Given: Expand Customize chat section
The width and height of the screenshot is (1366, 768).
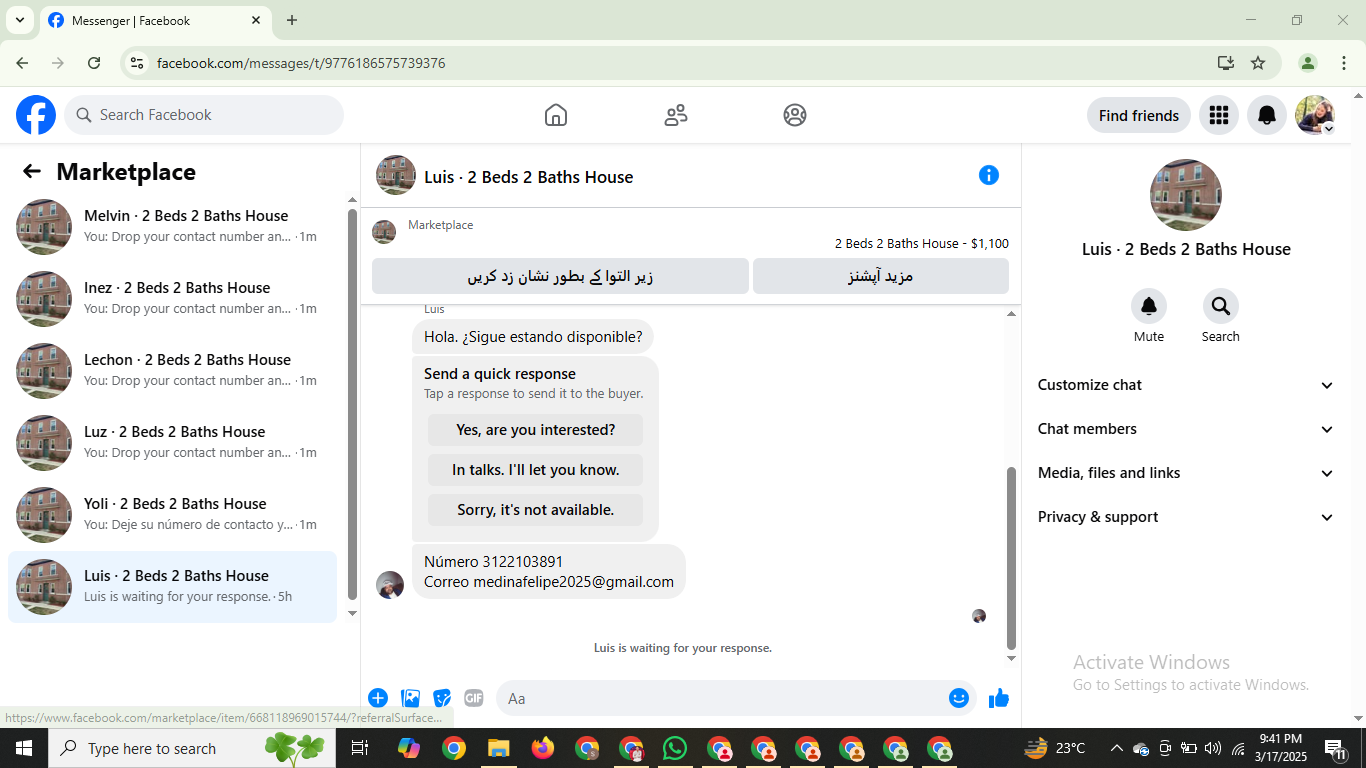Looking at the screenshot, I should point(1186,385).
